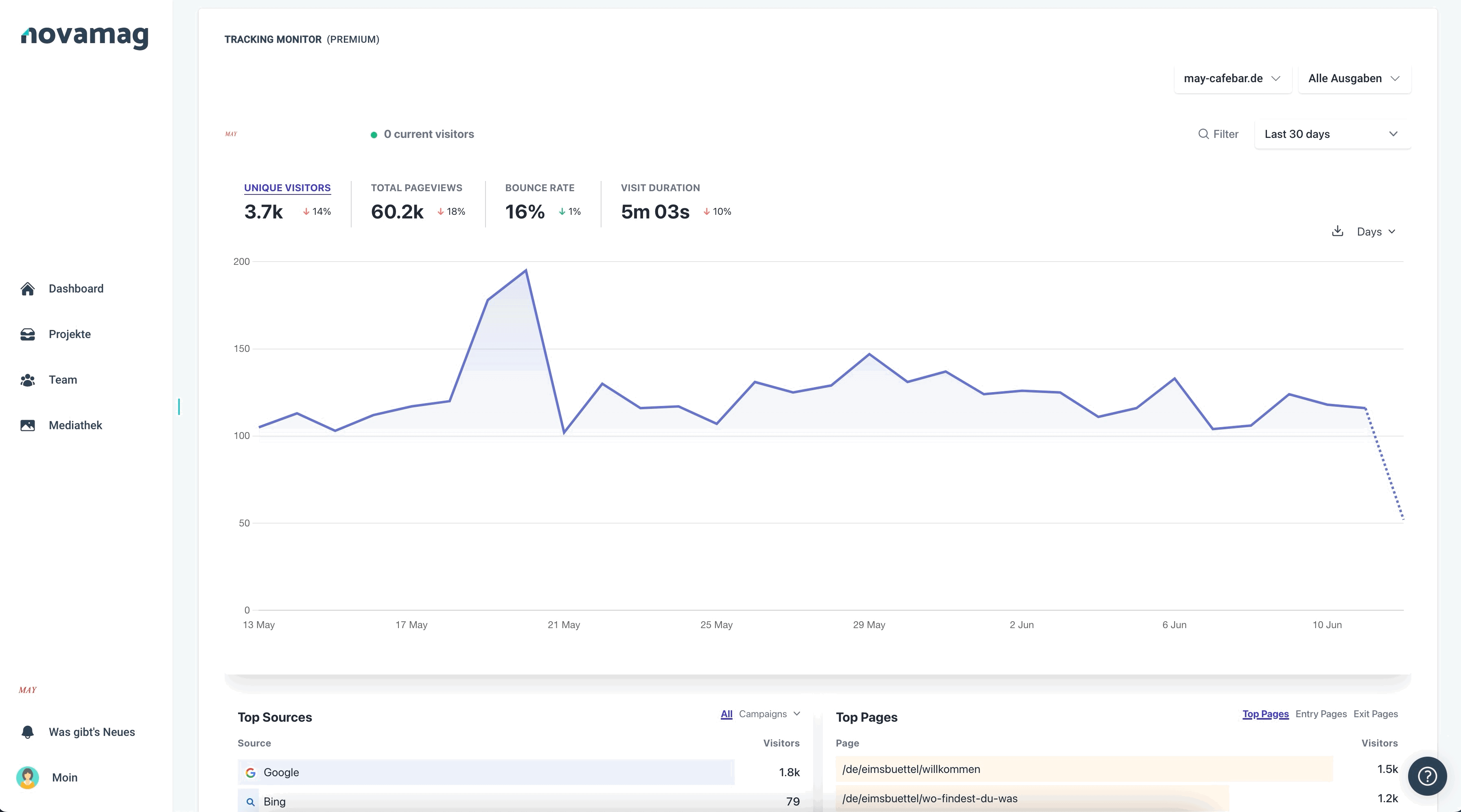Switch to the Exit Pages tab

point(1376,714)
